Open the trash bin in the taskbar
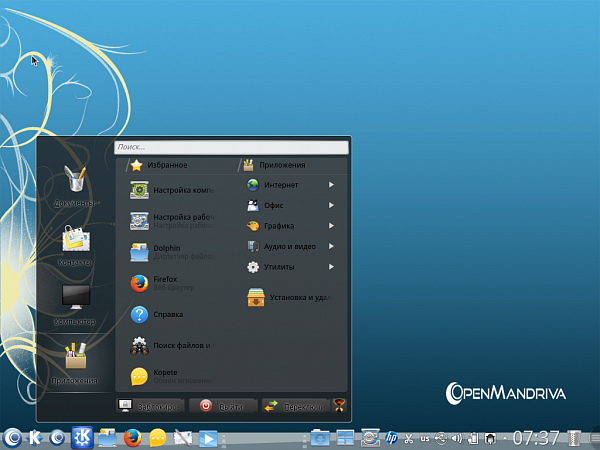The image size is (600, 450). pyautogui.click(x=574, y=439)
